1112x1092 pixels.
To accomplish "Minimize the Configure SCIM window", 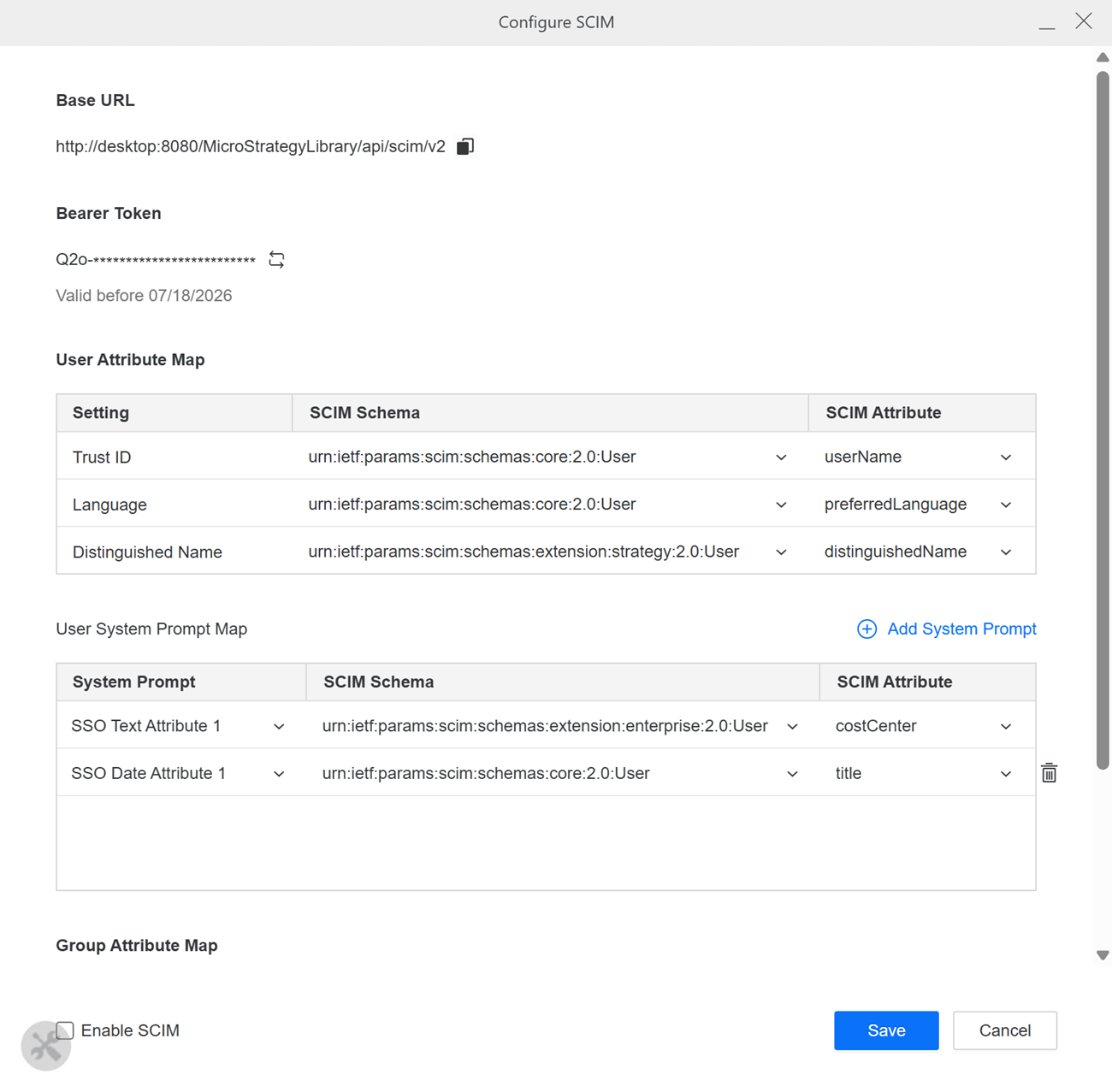I will [x=1046, y=22].
